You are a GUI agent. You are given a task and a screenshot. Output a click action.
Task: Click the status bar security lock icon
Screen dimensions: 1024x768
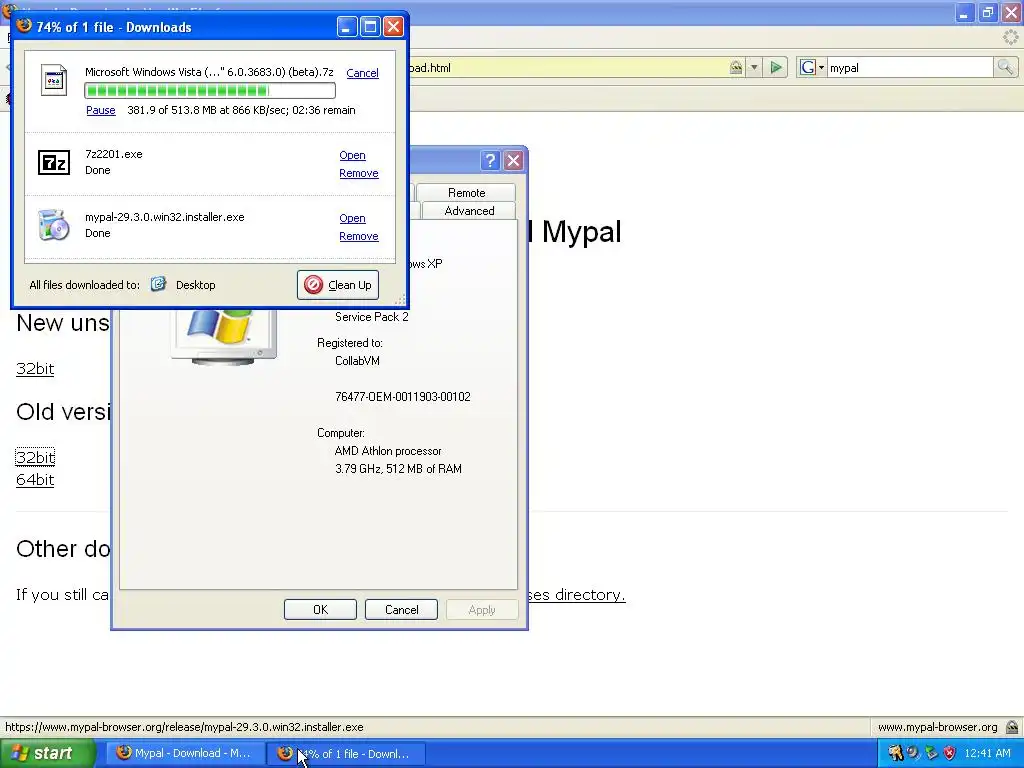(1012, 726)
